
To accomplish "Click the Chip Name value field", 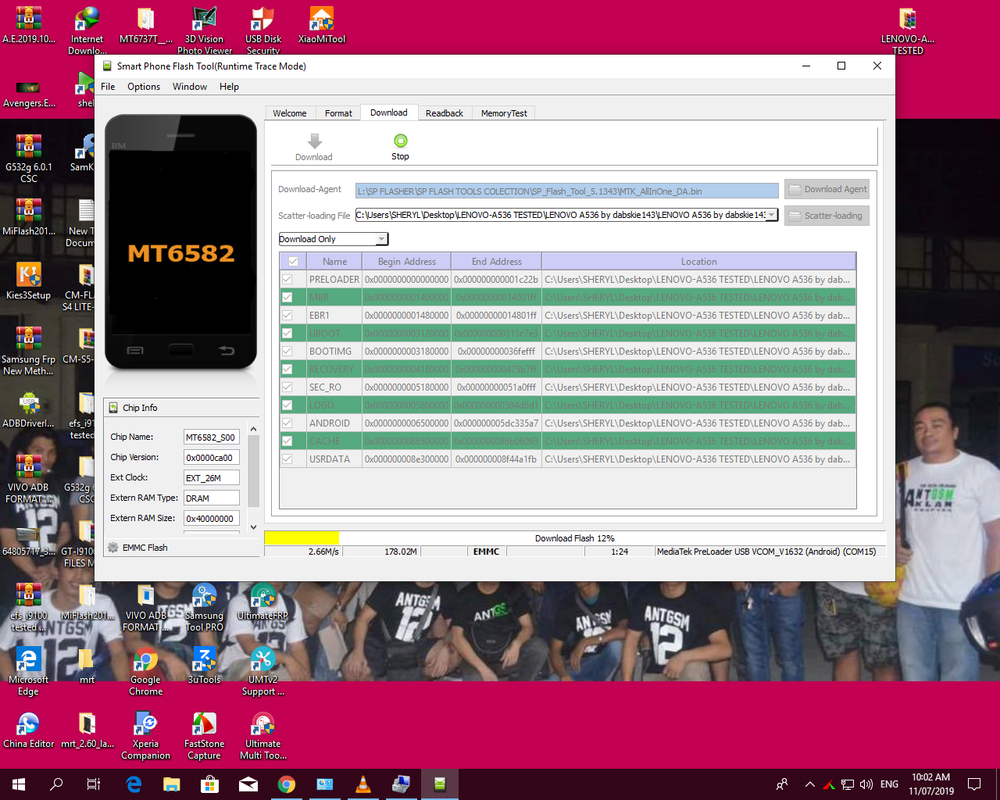I will pos(211,437).
